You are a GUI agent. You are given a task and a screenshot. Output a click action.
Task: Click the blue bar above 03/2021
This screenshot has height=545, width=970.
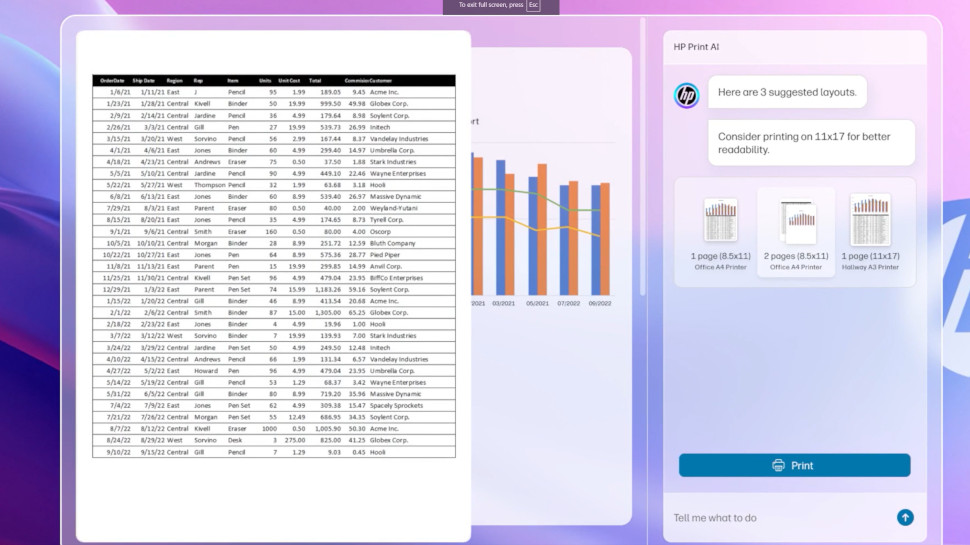point(500,228)
